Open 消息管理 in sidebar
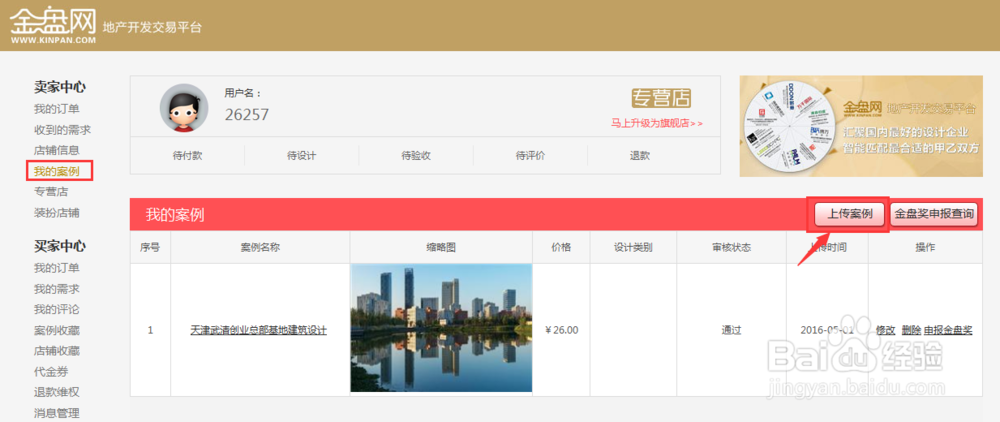This screenshot has height=422, width=1000. click(x=57, y=413)
